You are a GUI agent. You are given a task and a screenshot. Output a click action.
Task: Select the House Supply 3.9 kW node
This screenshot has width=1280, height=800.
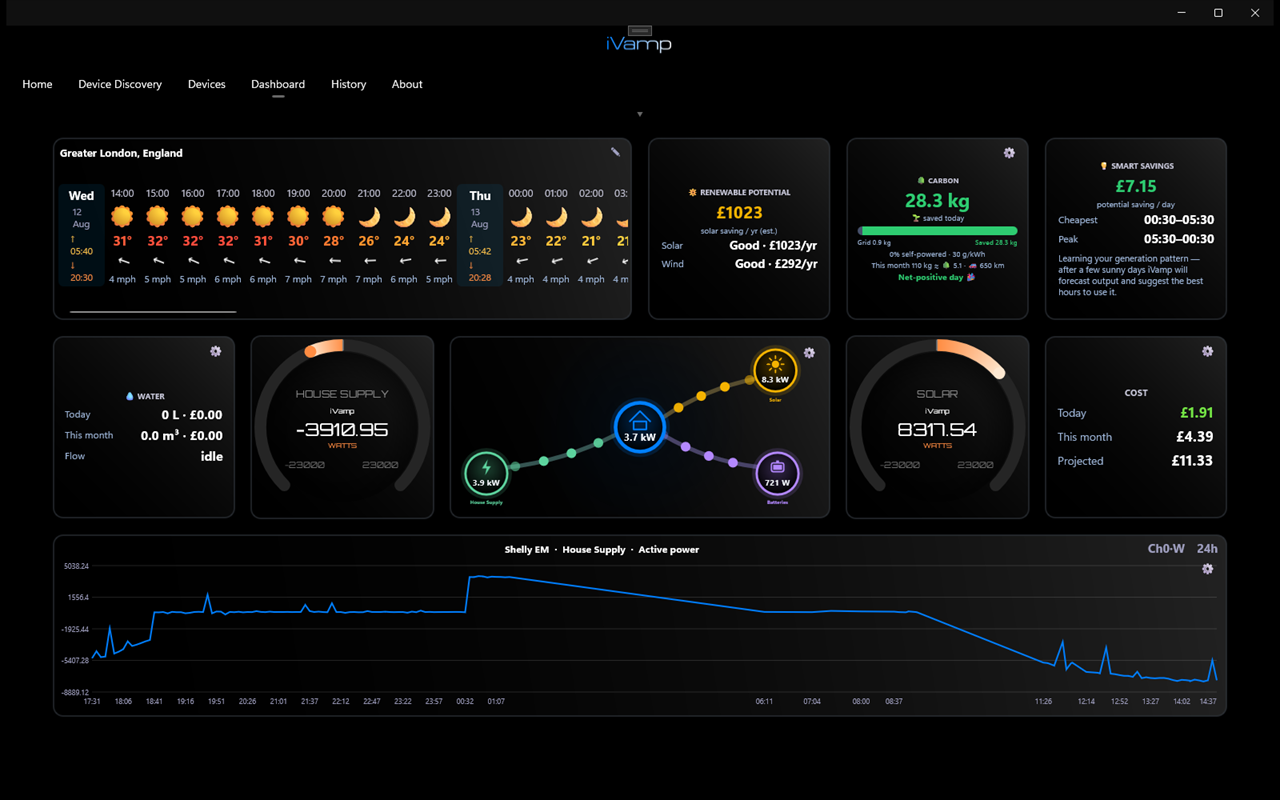pos(487,473)
